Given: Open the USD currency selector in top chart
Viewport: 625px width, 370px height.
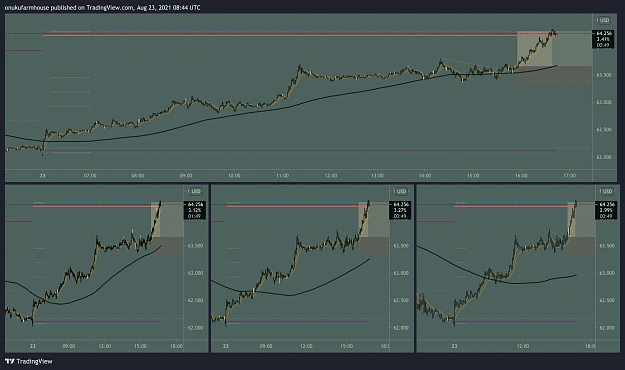Looking at the screenshot, I should point(603,20).
